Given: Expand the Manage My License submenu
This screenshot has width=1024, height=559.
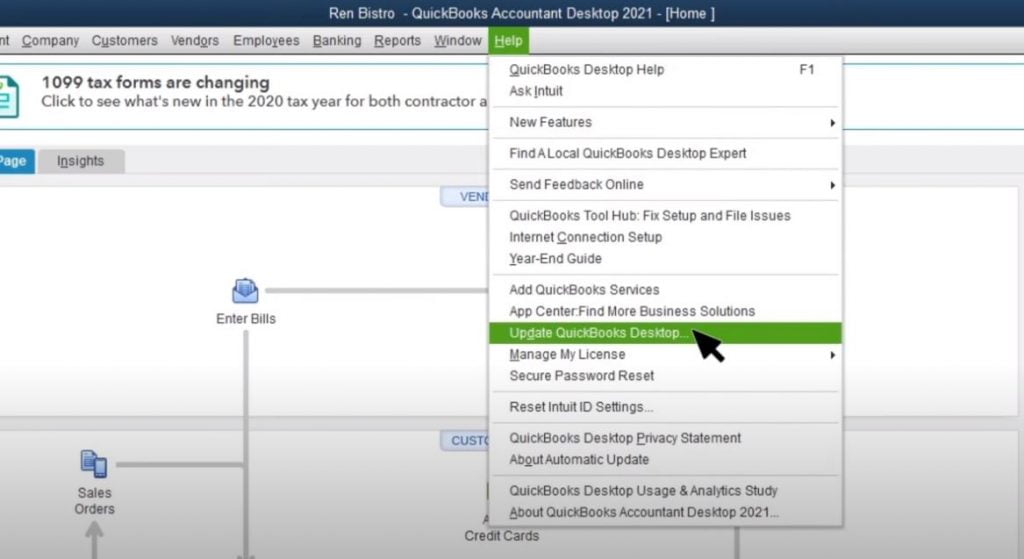Looking at the screenshot, I should (665, 354).
